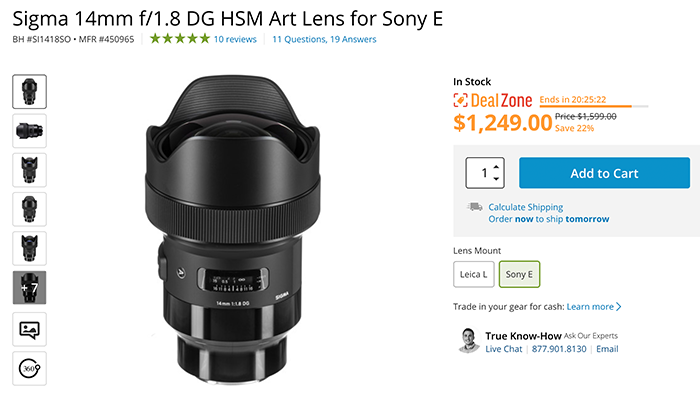Decrease quantity with the down arrow
The image size is (700, 398).
coord(496,178)
